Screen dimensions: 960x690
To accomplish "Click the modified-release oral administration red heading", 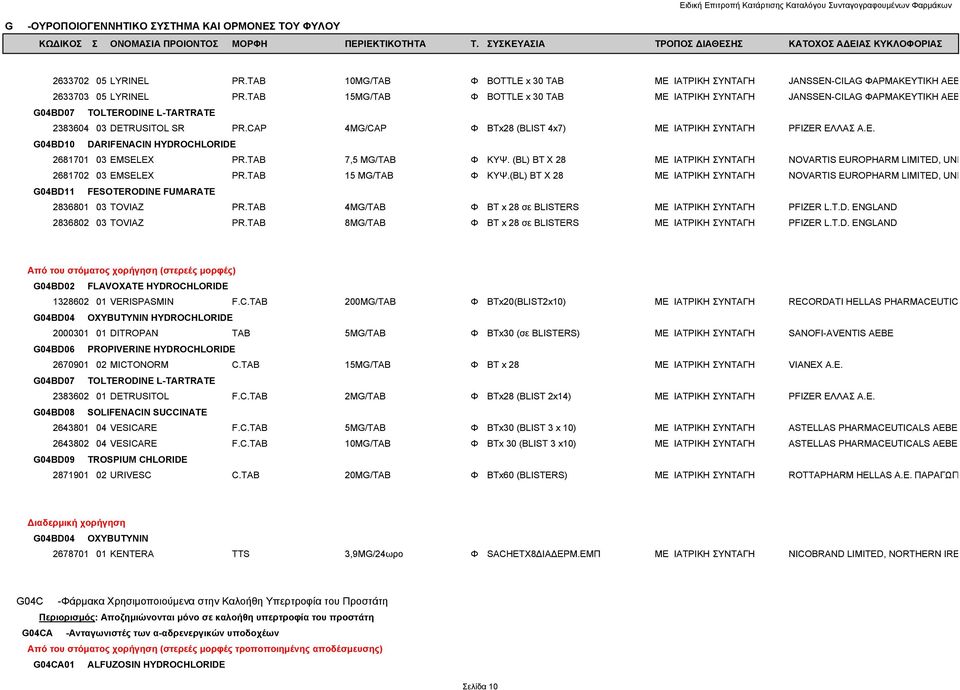I will pos(205,649).
